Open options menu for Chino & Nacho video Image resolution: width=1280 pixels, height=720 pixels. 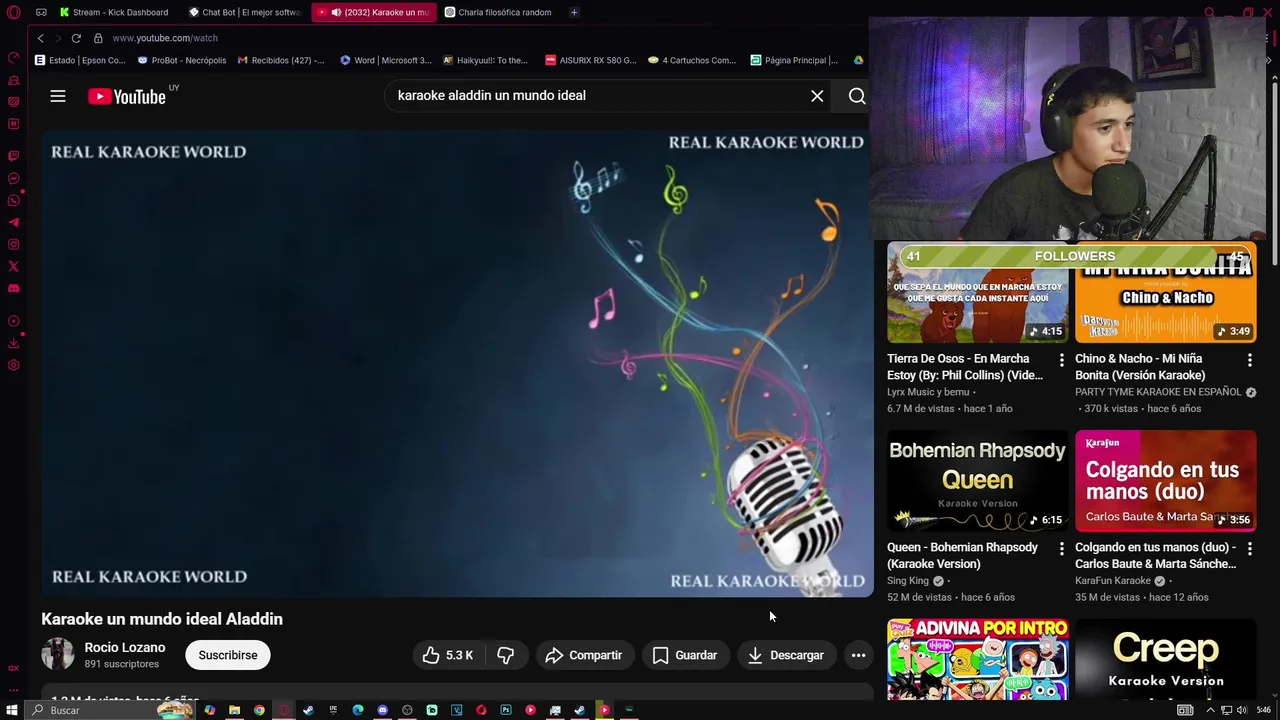[x=1249, y=359]
